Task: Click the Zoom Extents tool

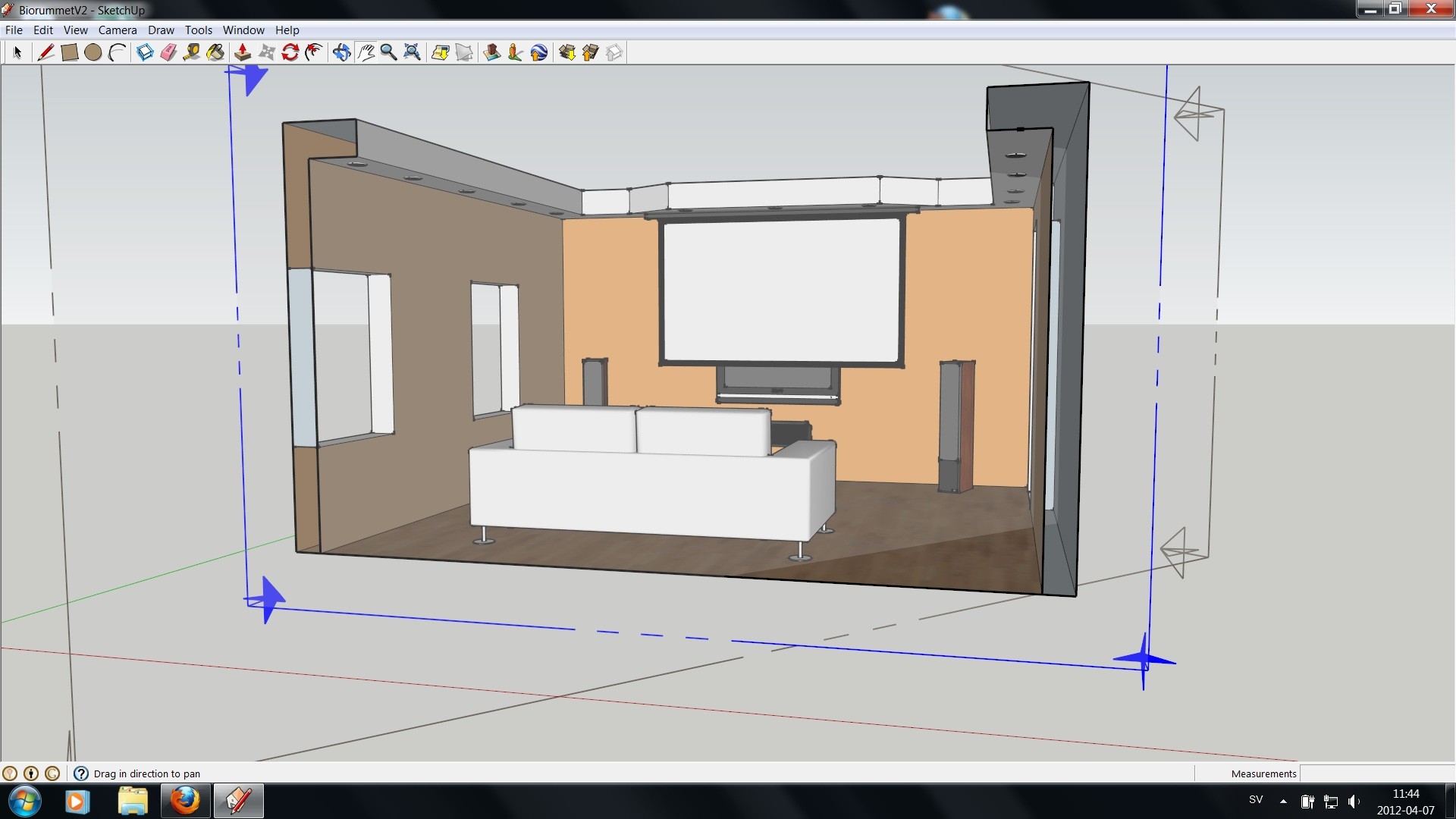Action: pyautogui.click(x=412, y=52)
